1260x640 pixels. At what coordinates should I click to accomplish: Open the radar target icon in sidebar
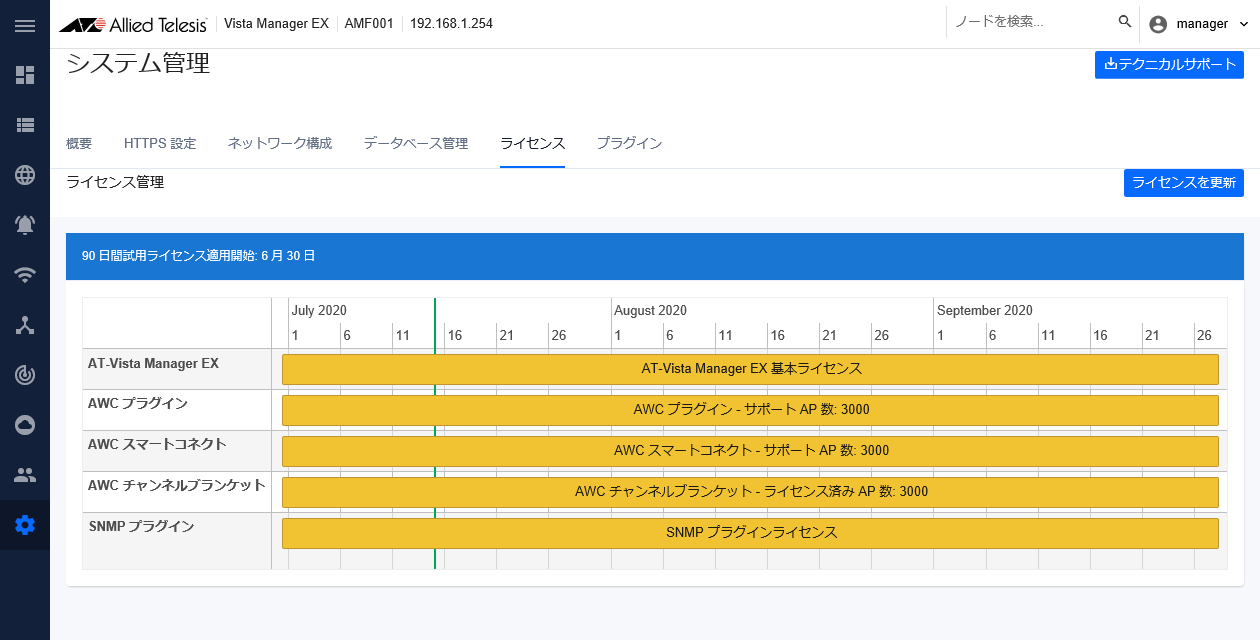click(25, 375)
